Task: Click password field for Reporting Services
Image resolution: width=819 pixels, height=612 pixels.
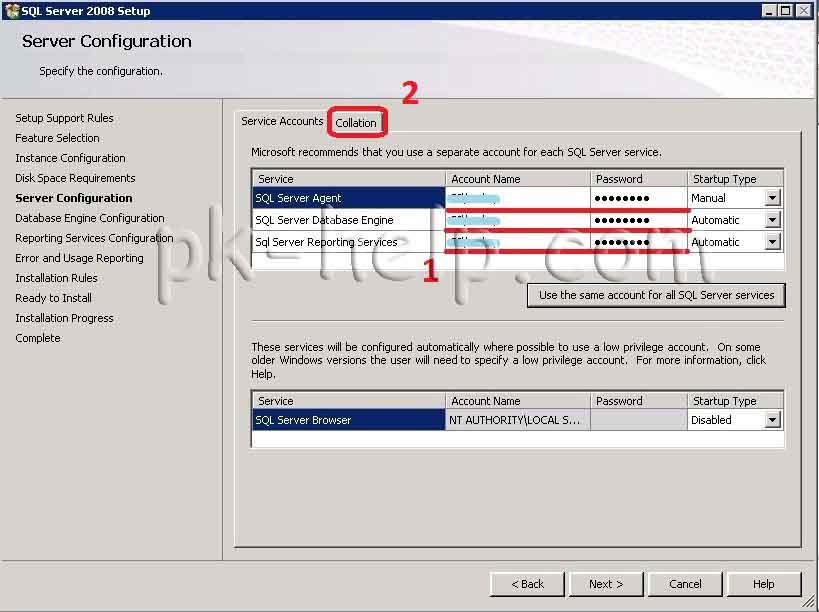Action: point(639,242)
